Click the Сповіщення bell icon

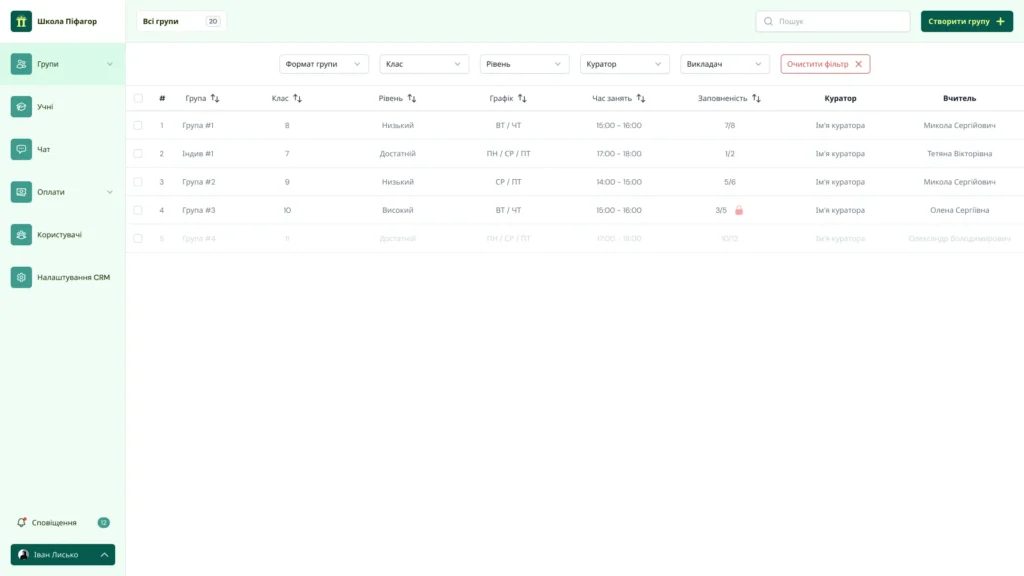tap(22, 522)
